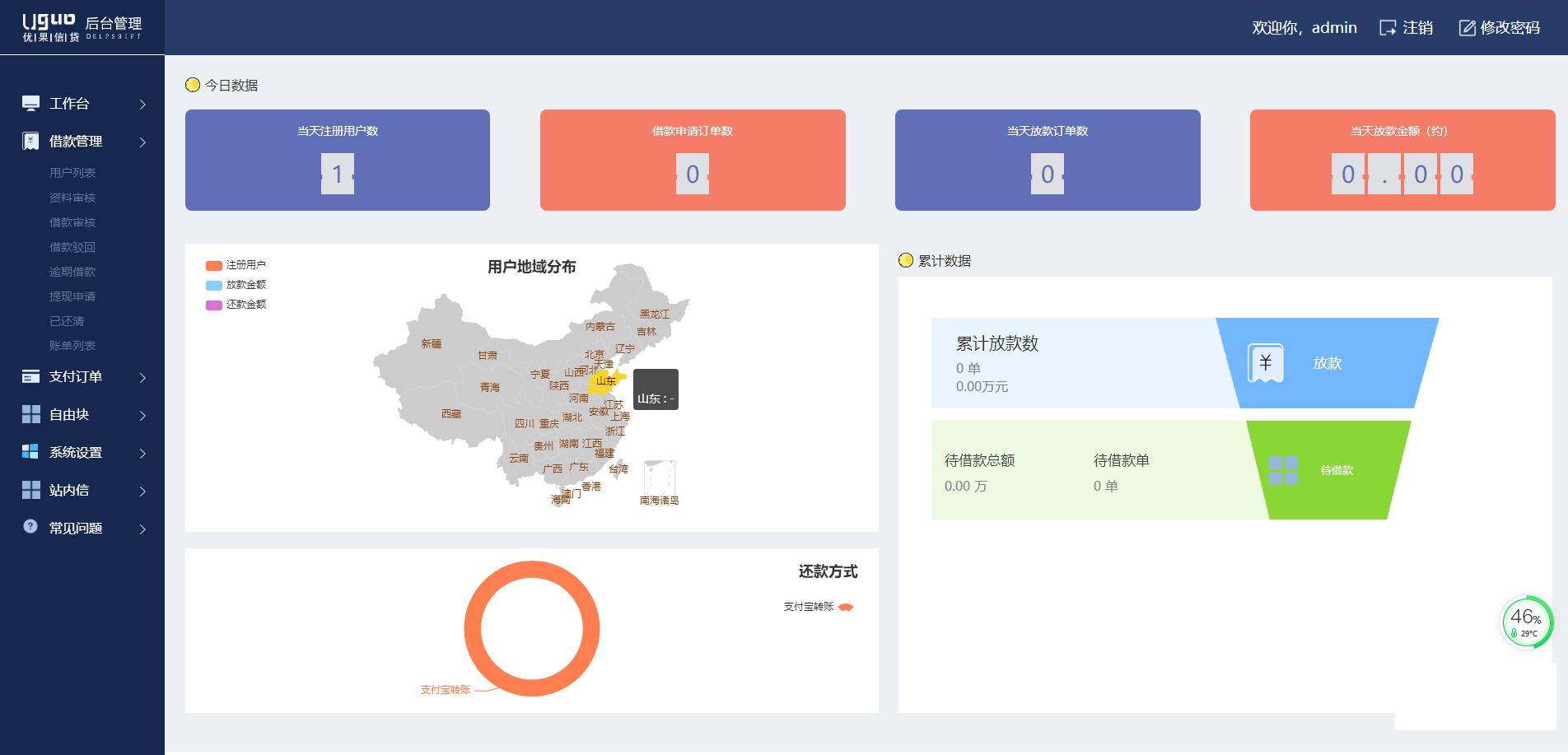Click the orange donut ring in 还款方式

pyautogui.click(x=471, y=629)
